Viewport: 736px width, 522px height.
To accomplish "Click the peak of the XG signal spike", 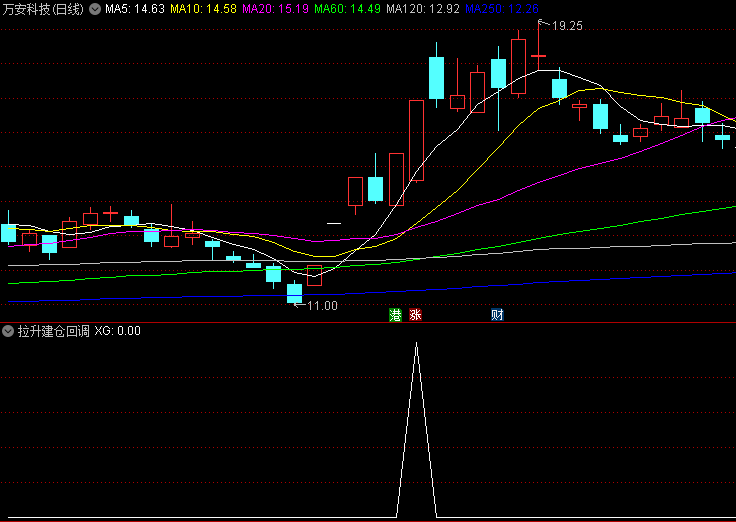I will click(417, 344).
